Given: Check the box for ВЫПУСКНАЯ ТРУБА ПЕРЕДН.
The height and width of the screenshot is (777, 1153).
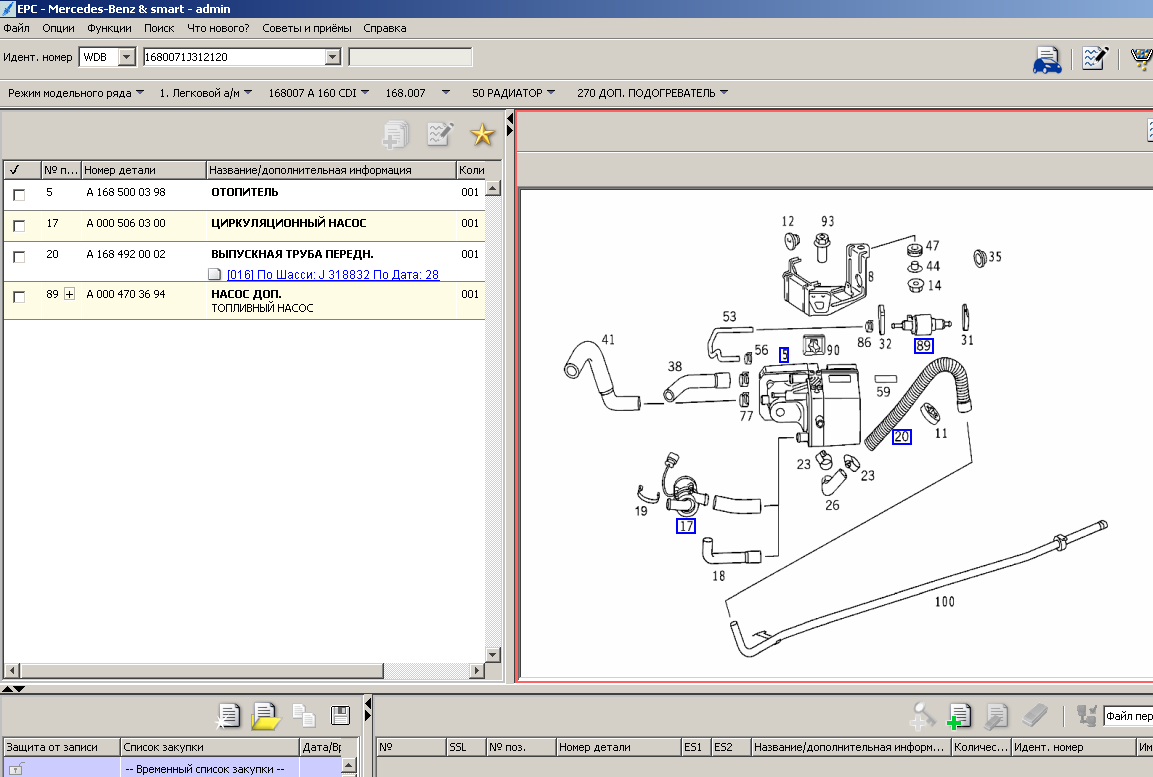Looking at the screenshot, I should tap(19, 257).
